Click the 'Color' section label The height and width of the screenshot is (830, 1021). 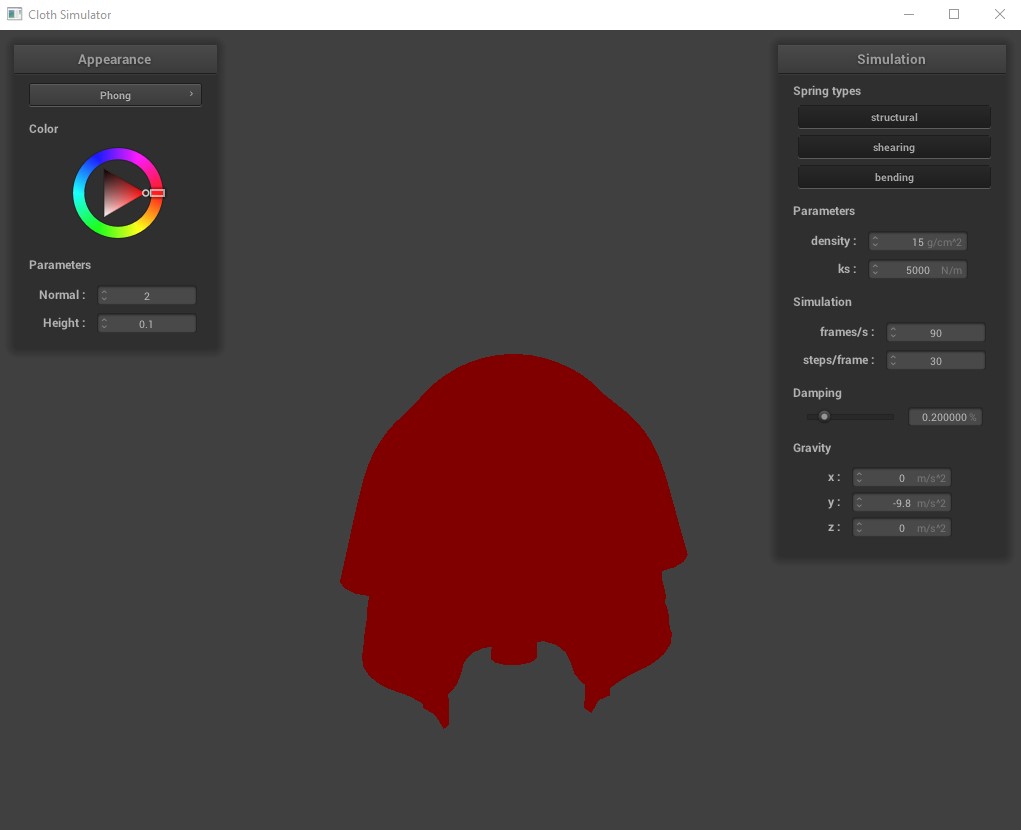44,129
